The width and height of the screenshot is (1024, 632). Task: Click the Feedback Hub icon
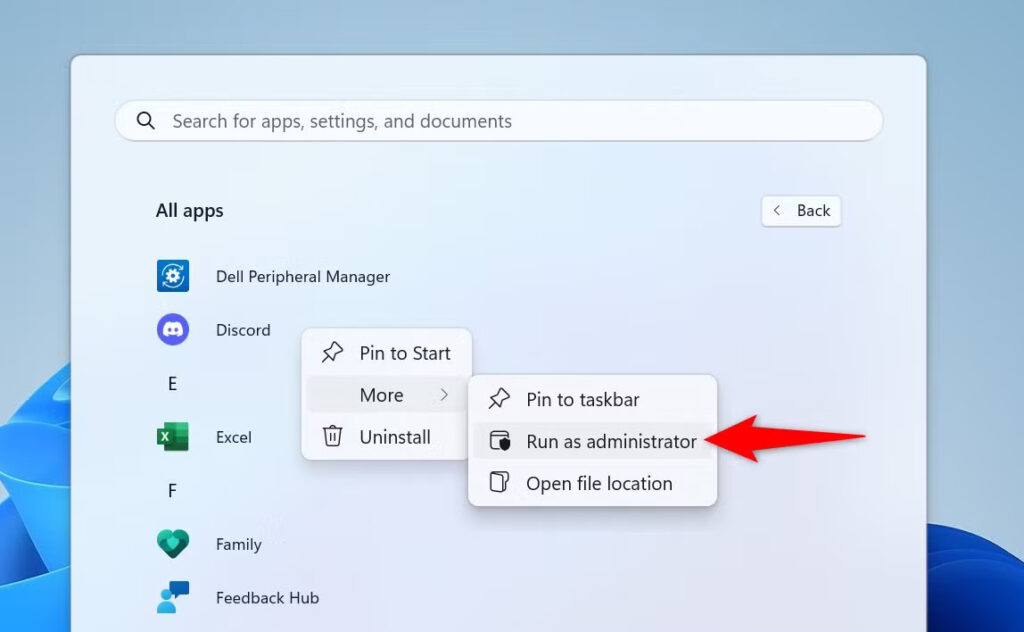[173, 597]
